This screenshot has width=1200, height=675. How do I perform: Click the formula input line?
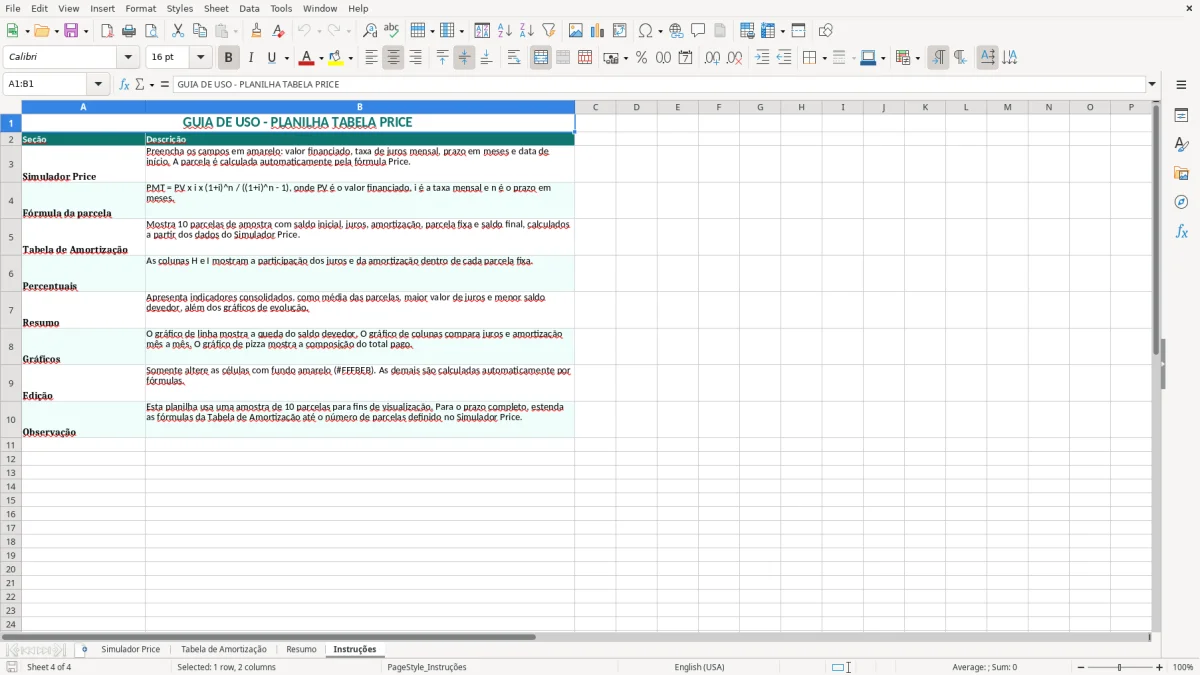(659, 85)
